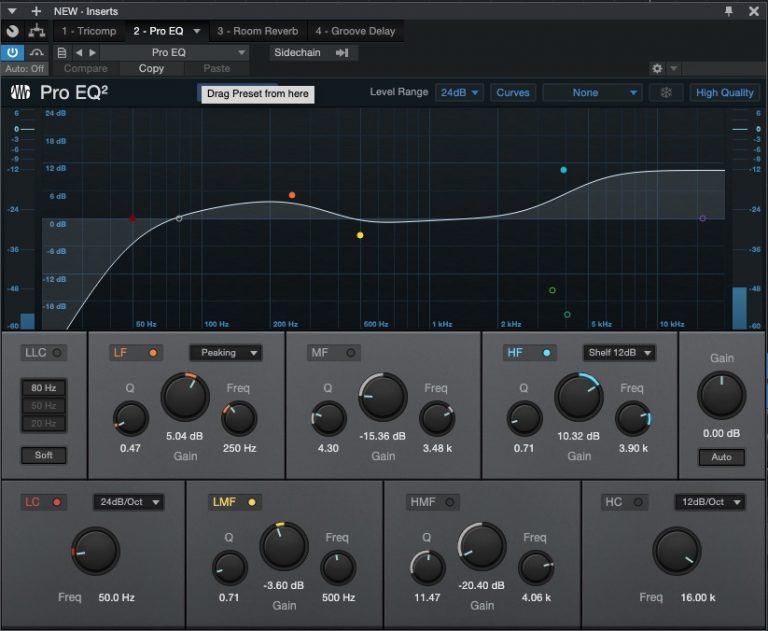Click the Auto: Off automation label
Viewport: 768px width, 631px height.
click(x=24, y=69)
